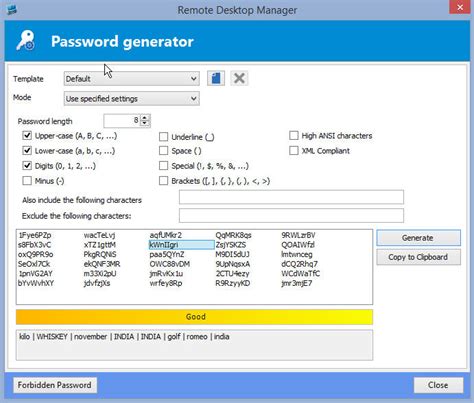Select password aqfUMkr2
The width and height of the screenshot is (474, 403).
pyautogui.click(x=166, y=235)
